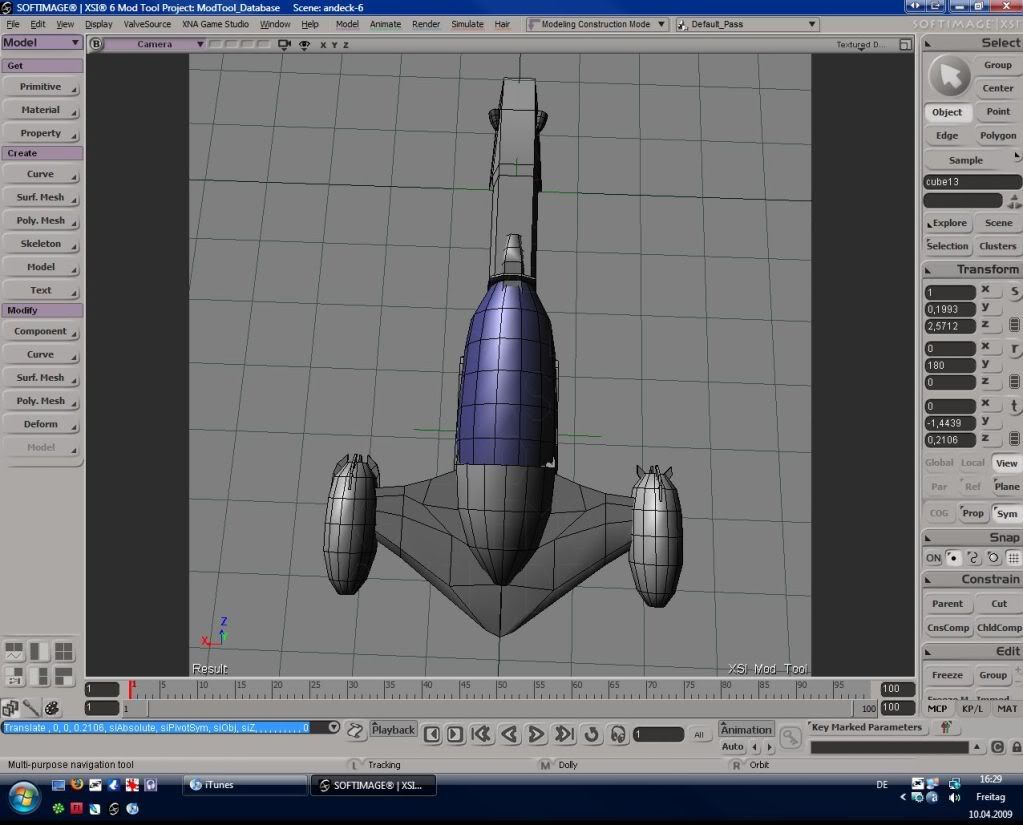Click the camera icon in viewport toolbar

tap(284, 44)
